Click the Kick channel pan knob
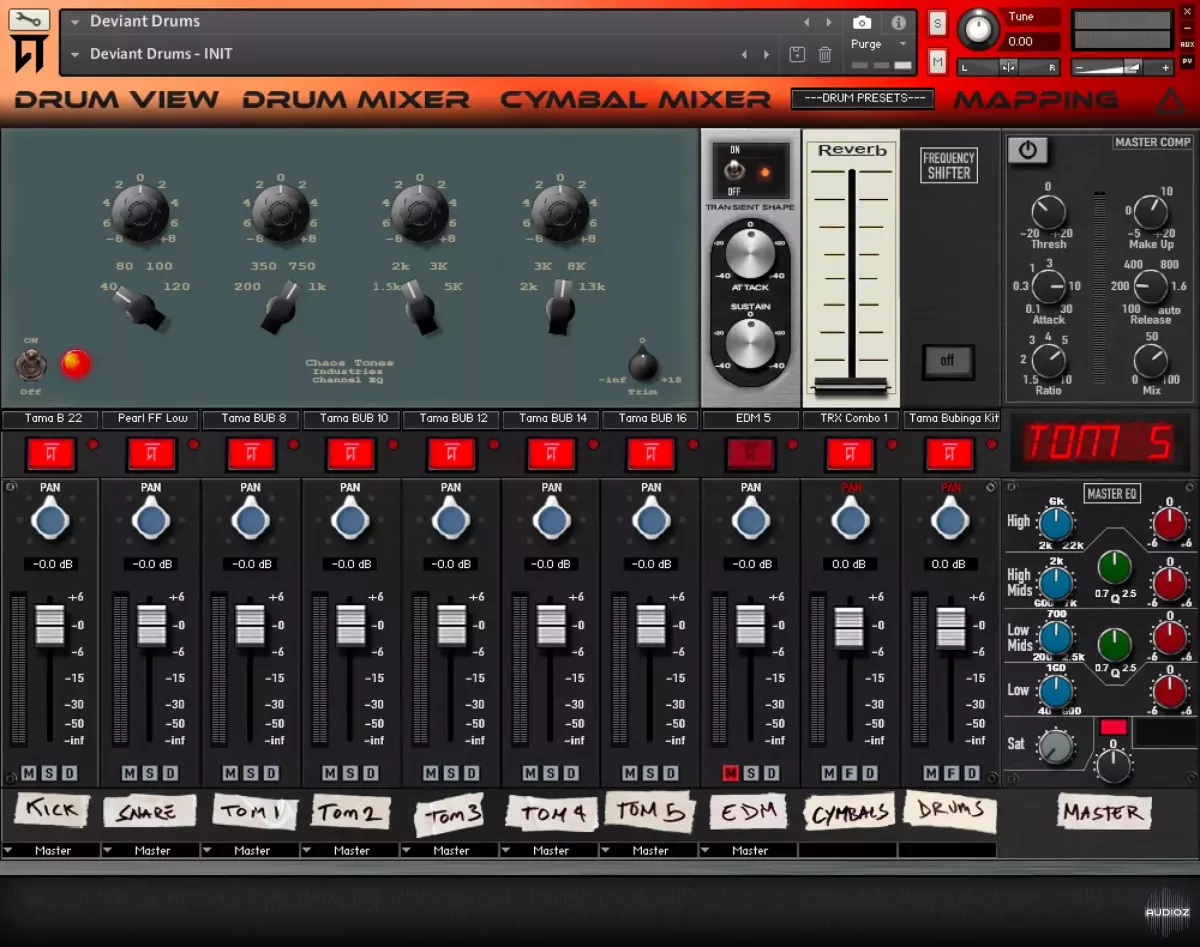 tap(50, 520)
